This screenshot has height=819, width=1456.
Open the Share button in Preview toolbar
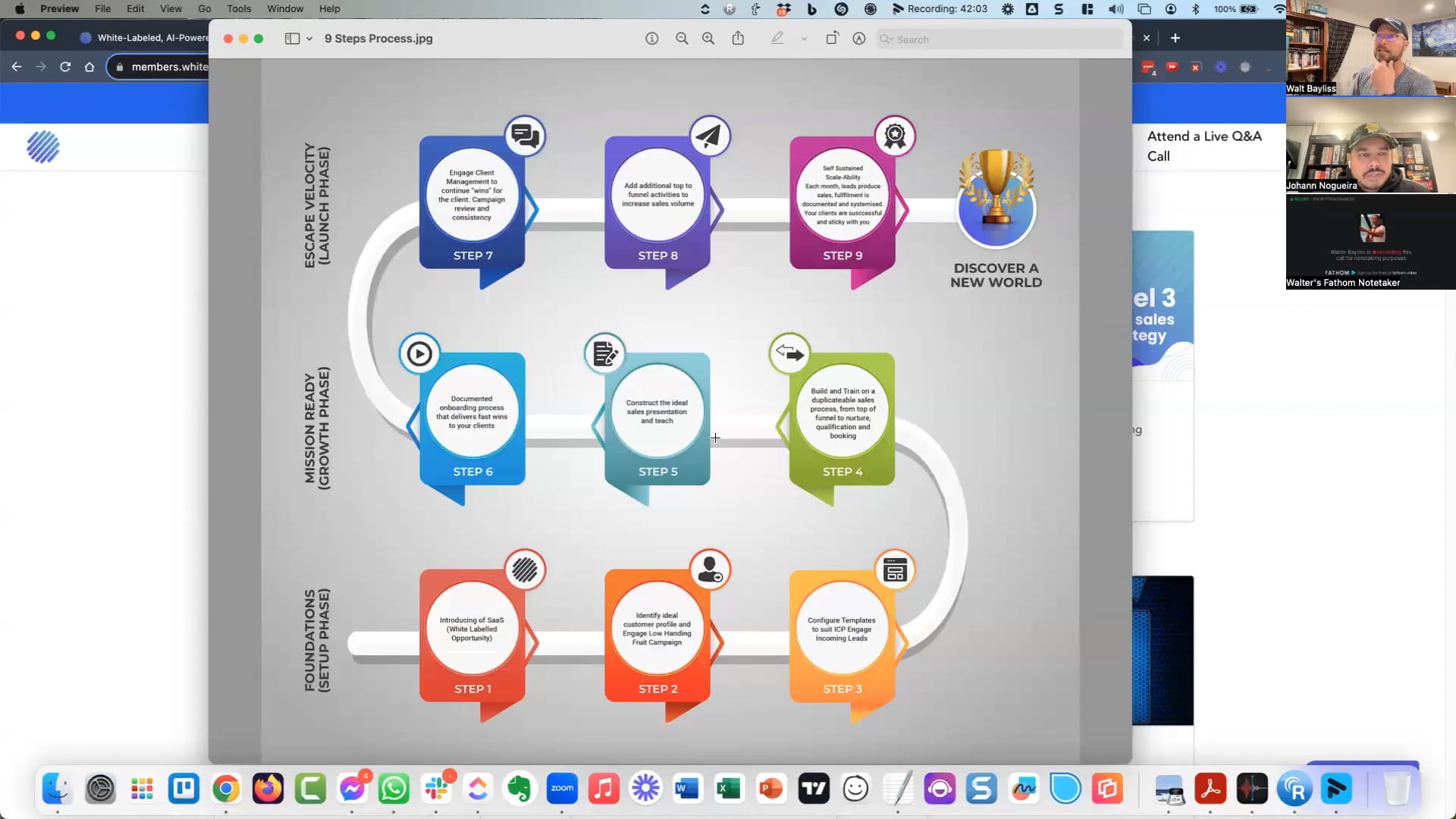pyautogui.click(x=738, y=38)
